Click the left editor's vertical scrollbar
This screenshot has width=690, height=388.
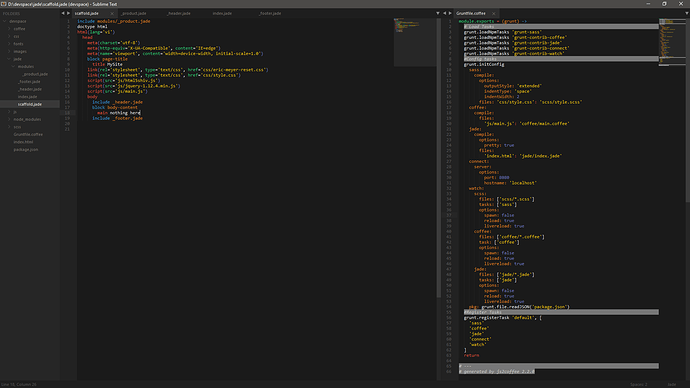pyautogui.click(x=438, y=158)
